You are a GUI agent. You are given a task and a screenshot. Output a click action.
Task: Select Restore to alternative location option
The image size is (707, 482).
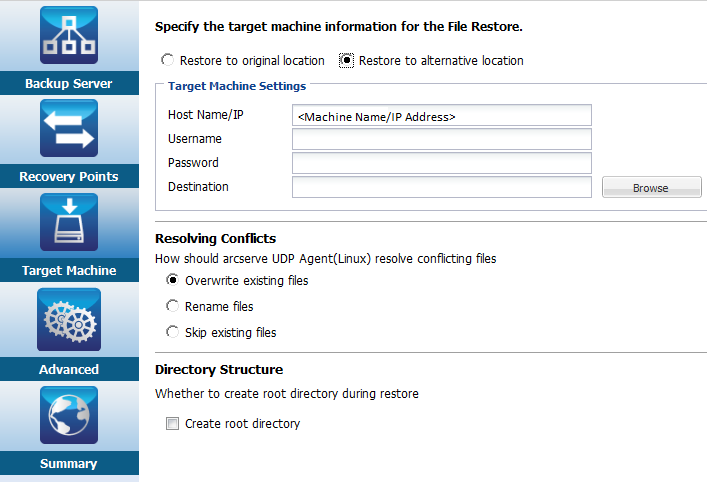click(x=347, y=61)
